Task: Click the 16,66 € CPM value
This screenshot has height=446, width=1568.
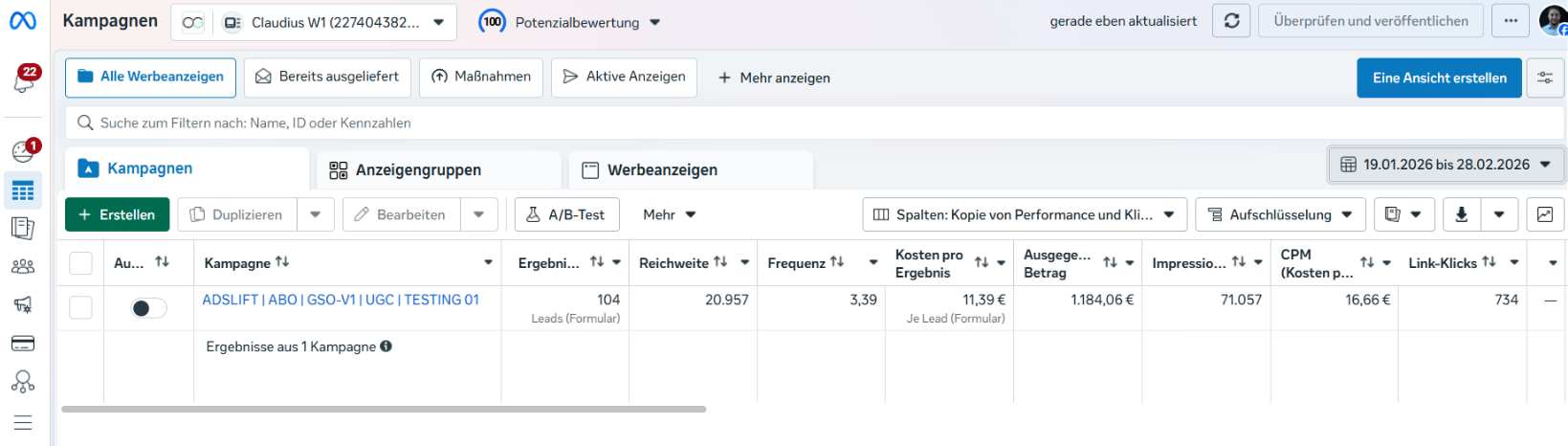Action: coord(1368,300)
